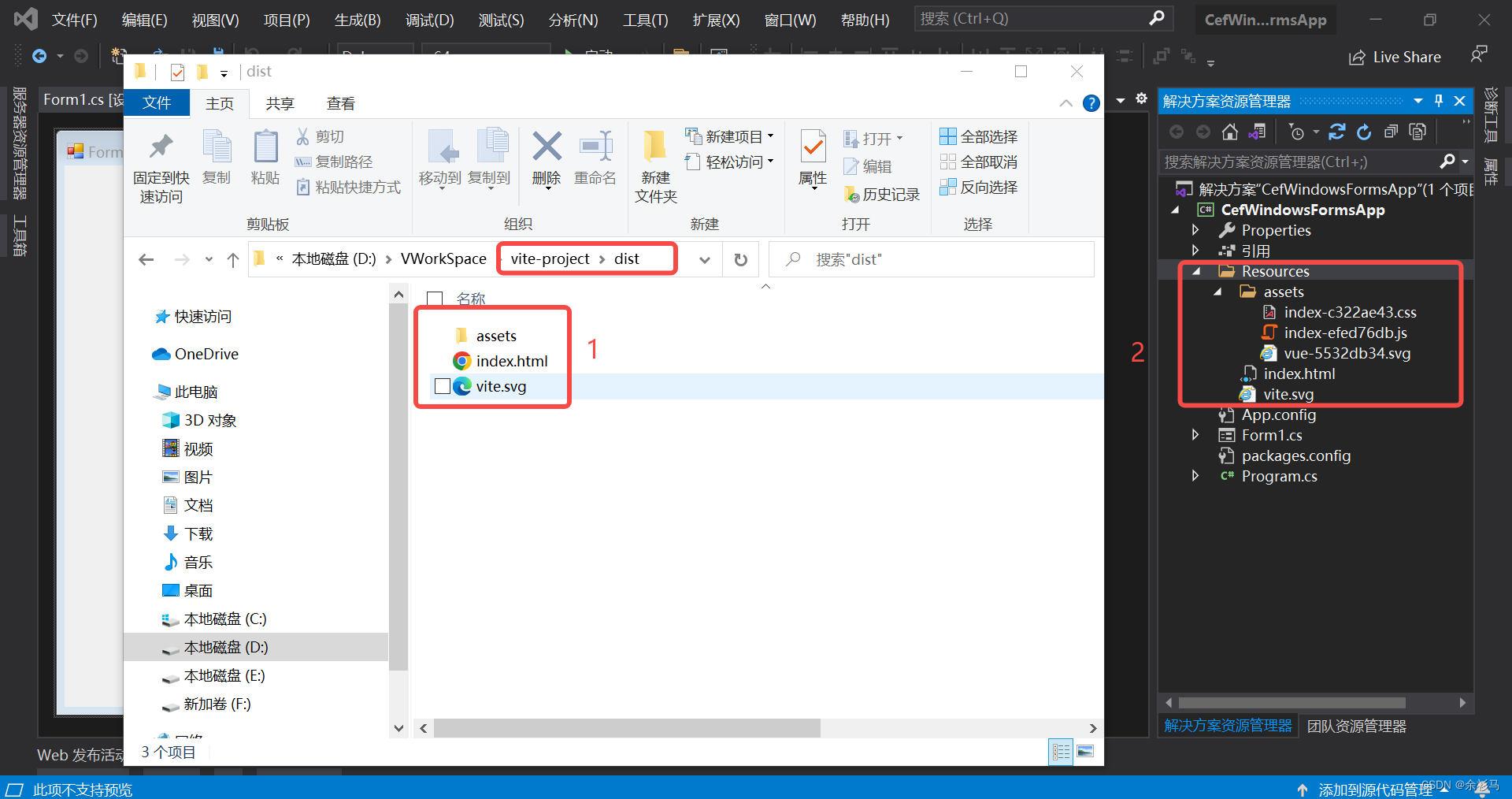The height and width of the screenshot is (799, 1512).
Task: Collapse the Resources node
Action: pyautogui.click(x=1198, y=270)
